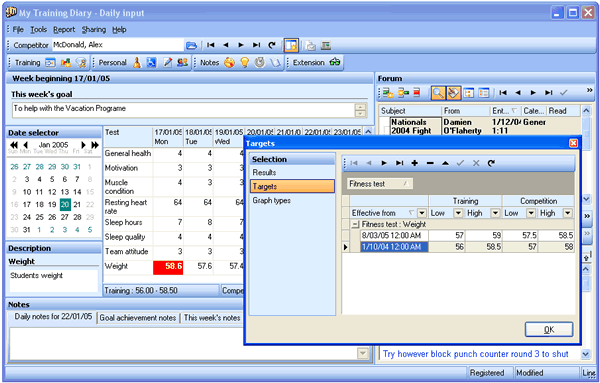Go to first competitor record in main toolbar
Image resolution: width=600 pixels, height=383 pixels.
point(210,45)
